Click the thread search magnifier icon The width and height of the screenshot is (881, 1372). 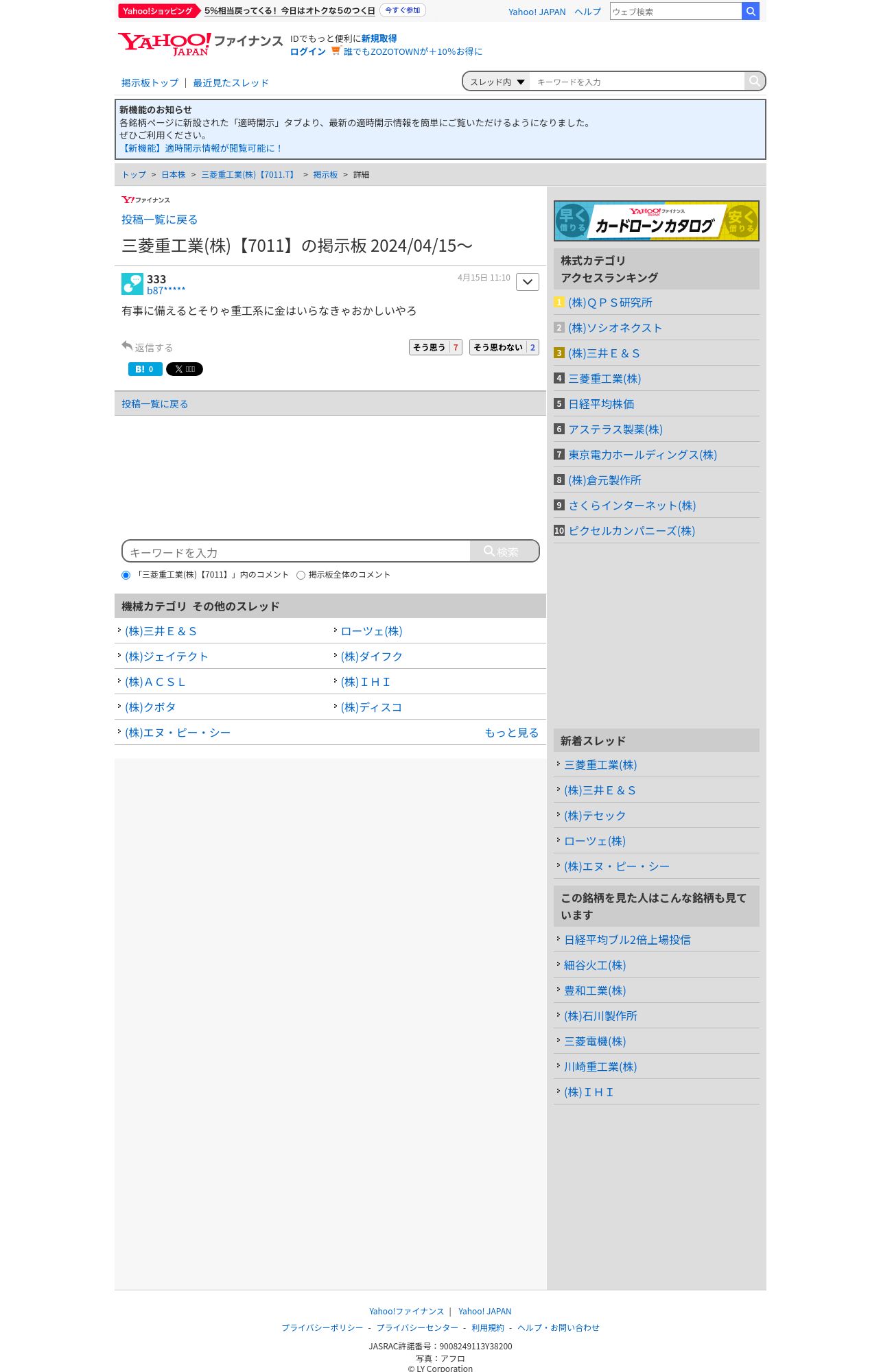click(754, 81)
